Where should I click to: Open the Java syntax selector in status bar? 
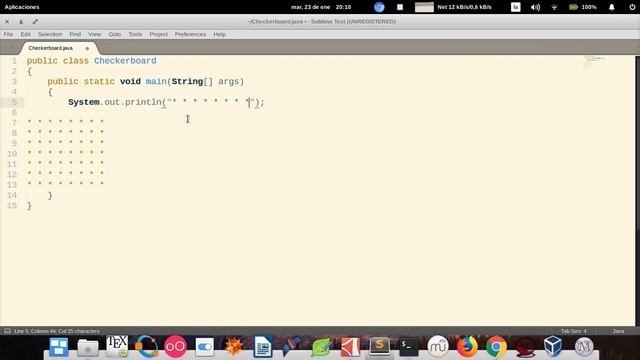618,331
